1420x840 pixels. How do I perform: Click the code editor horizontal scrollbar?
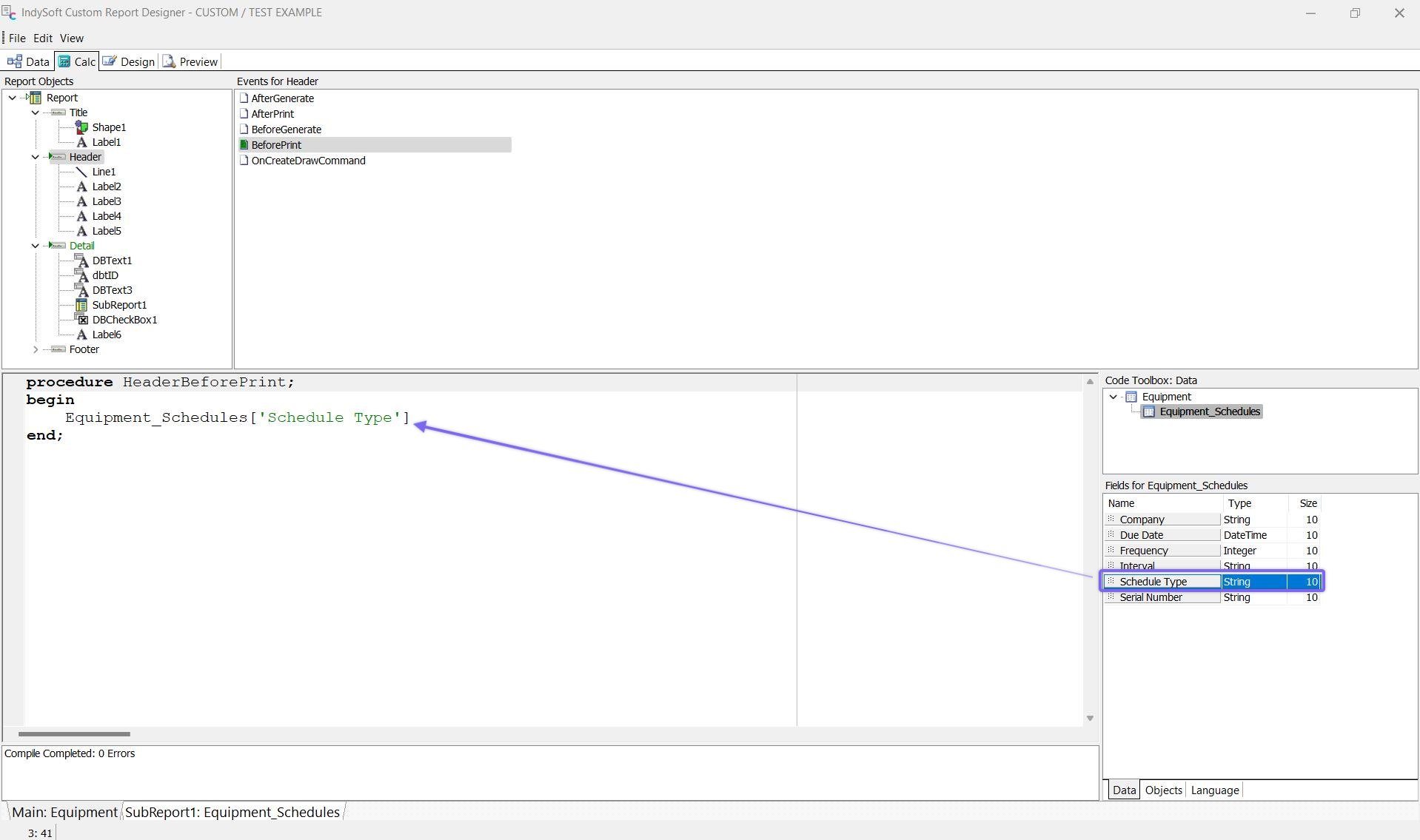(74, 734)
